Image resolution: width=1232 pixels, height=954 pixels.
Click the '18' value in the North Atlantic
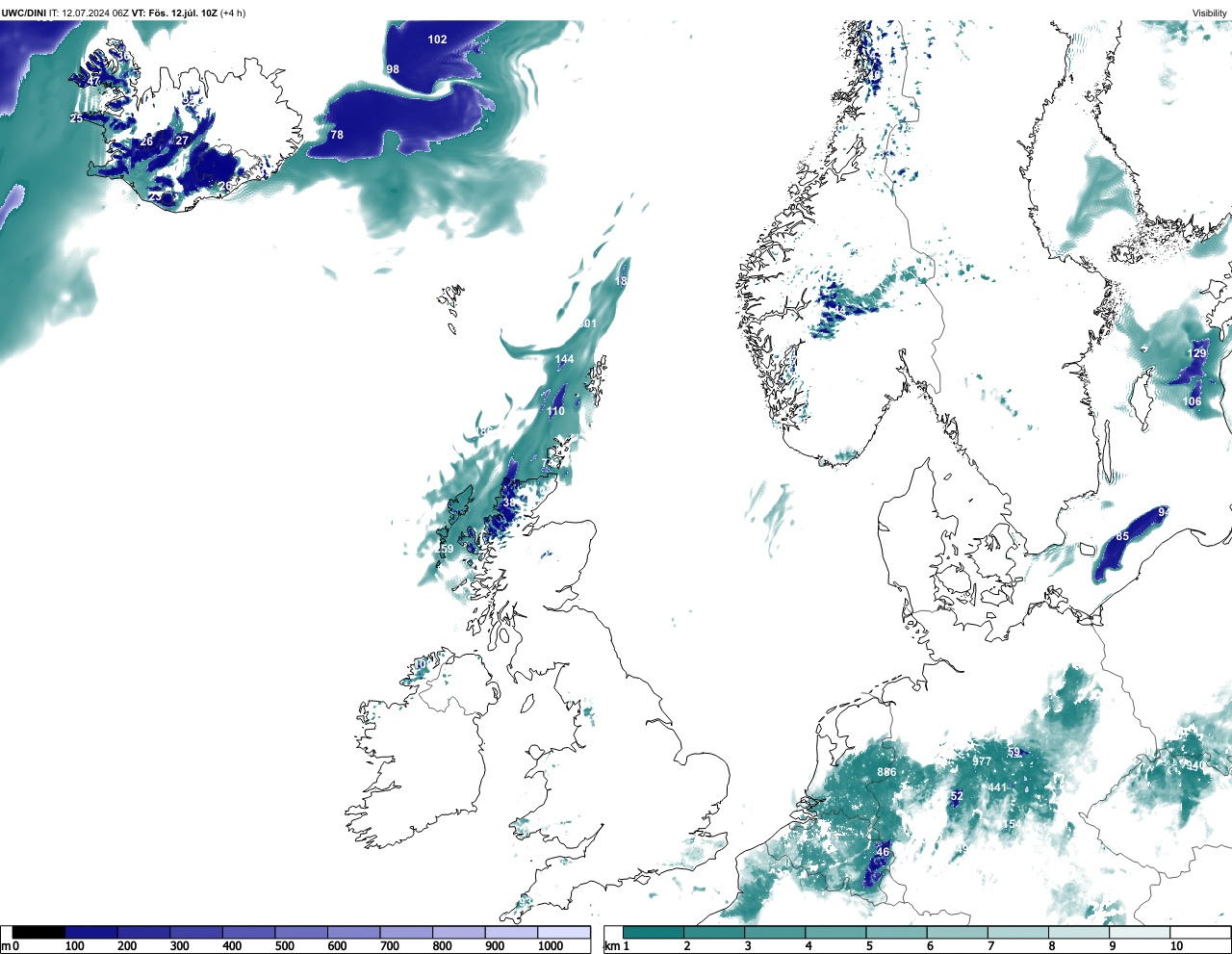(x=621, y=281)
